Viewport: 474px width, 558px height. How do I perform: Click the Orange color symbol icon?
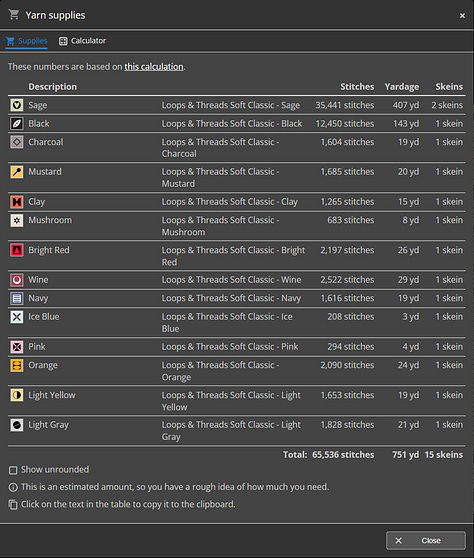(x=17, y=365)
